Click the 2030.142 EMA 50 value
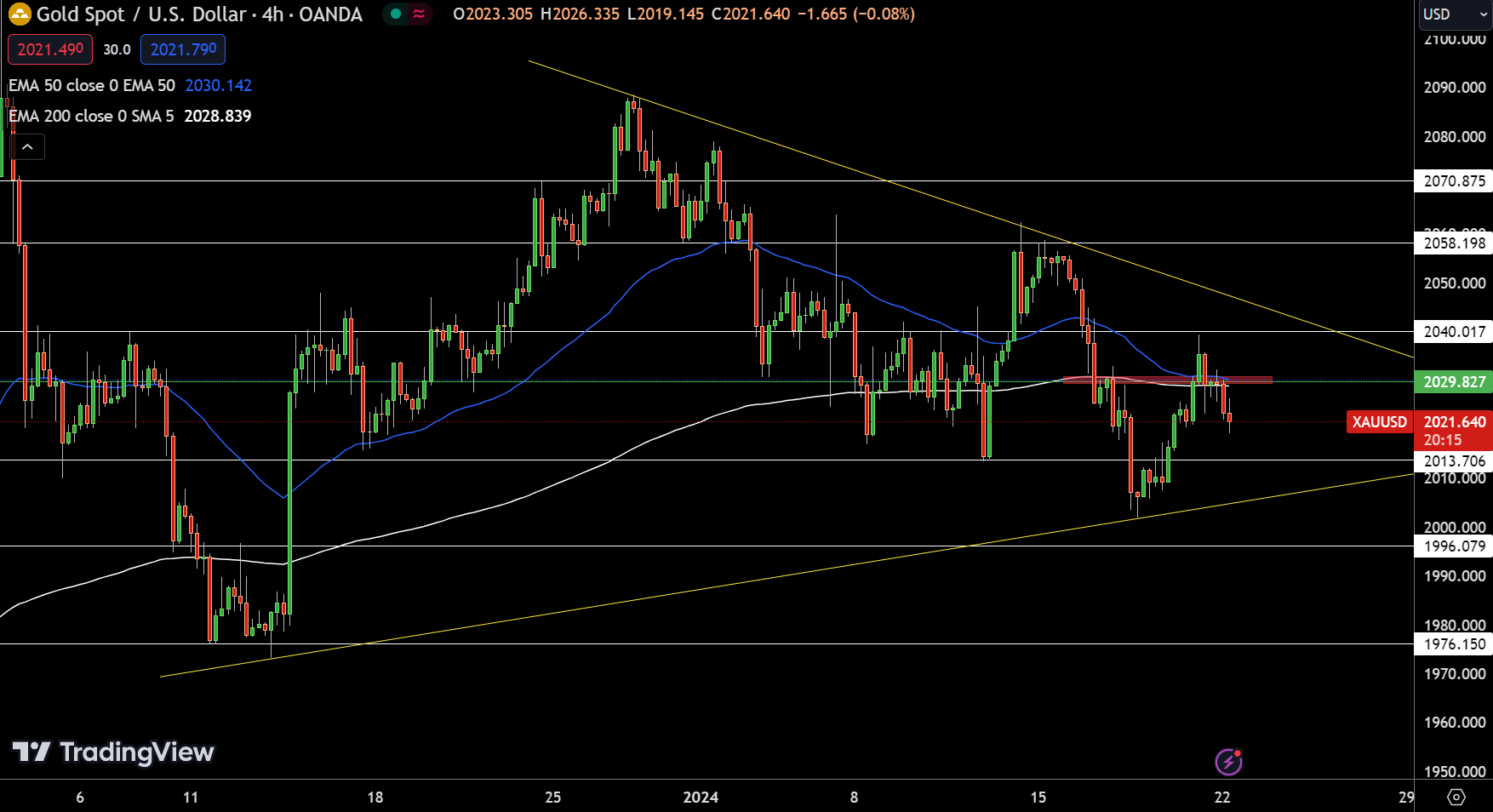This screenshot has height=812, width=1493. pyautogui.click(x=219, y=85)
